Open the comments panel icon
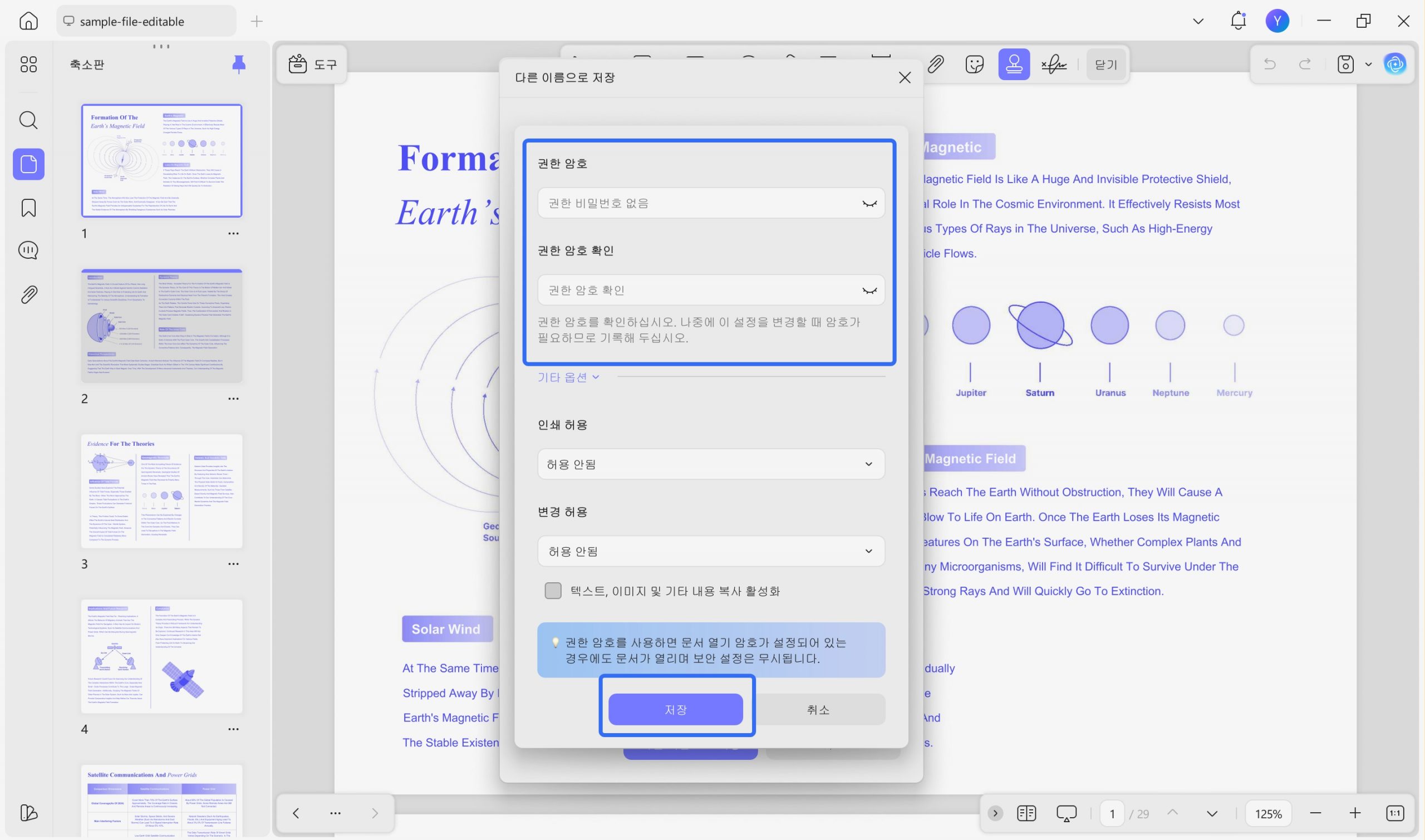 click(x=28, y=249)
